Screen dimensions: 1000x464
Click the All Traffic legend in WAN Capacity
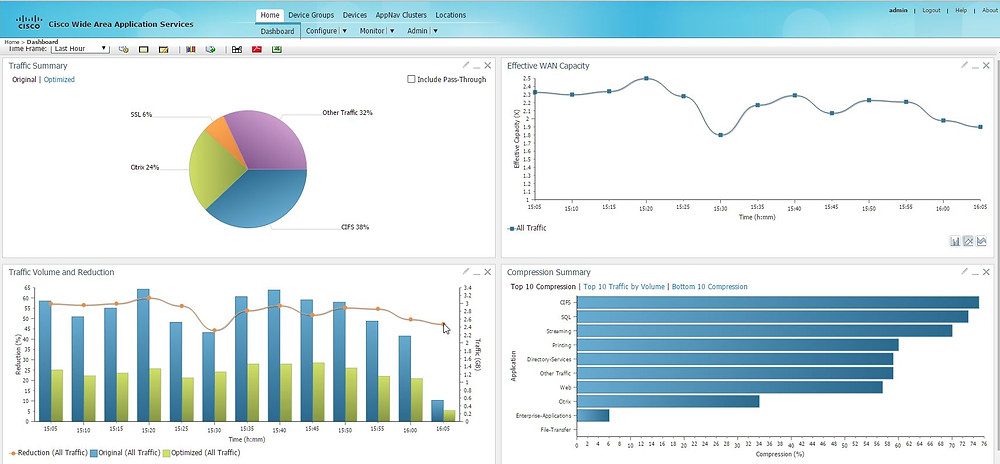pos(527,228)
